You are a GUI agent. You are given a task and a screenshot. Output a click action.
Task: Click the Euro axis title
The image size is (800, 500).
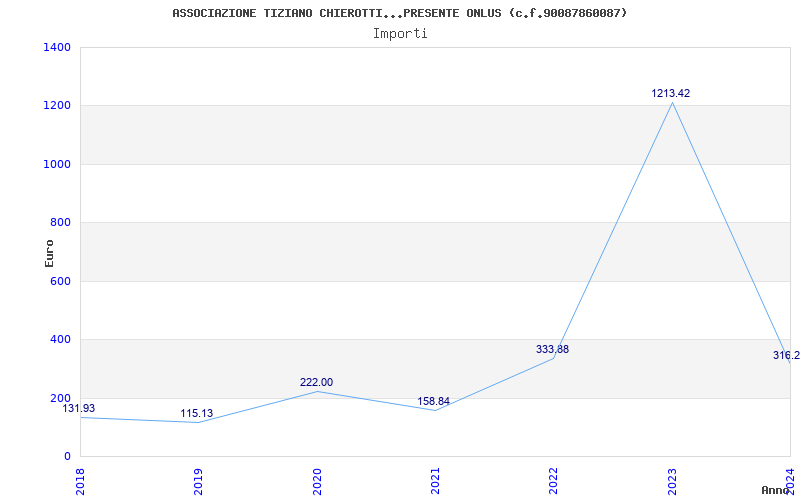point(49,253)
